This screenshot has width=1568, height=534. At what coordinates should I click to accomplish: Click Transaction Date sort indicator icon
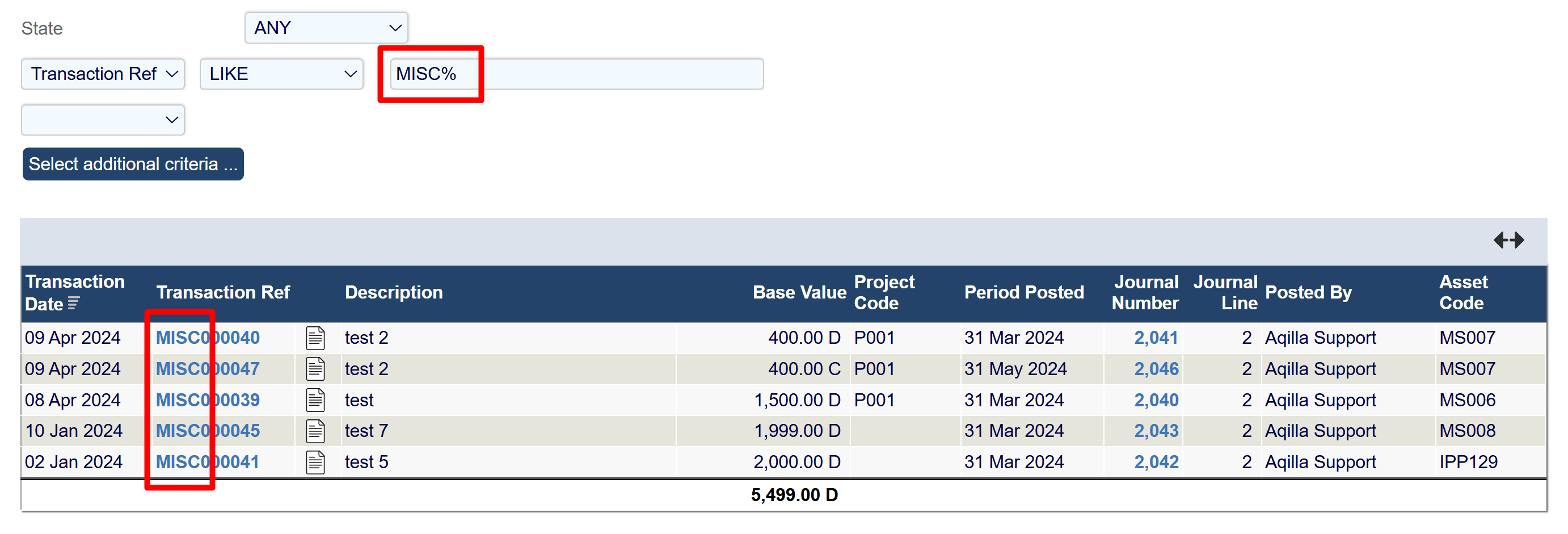coord(74,303)
